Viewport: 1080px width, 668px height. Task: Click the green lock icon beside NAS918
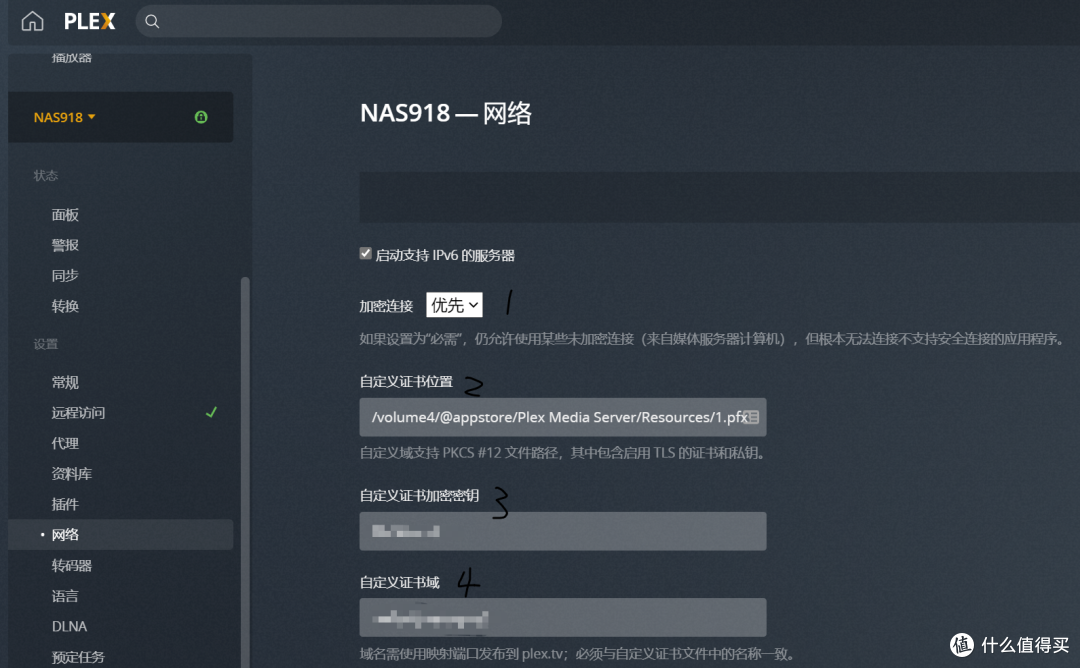pos(200,117)
